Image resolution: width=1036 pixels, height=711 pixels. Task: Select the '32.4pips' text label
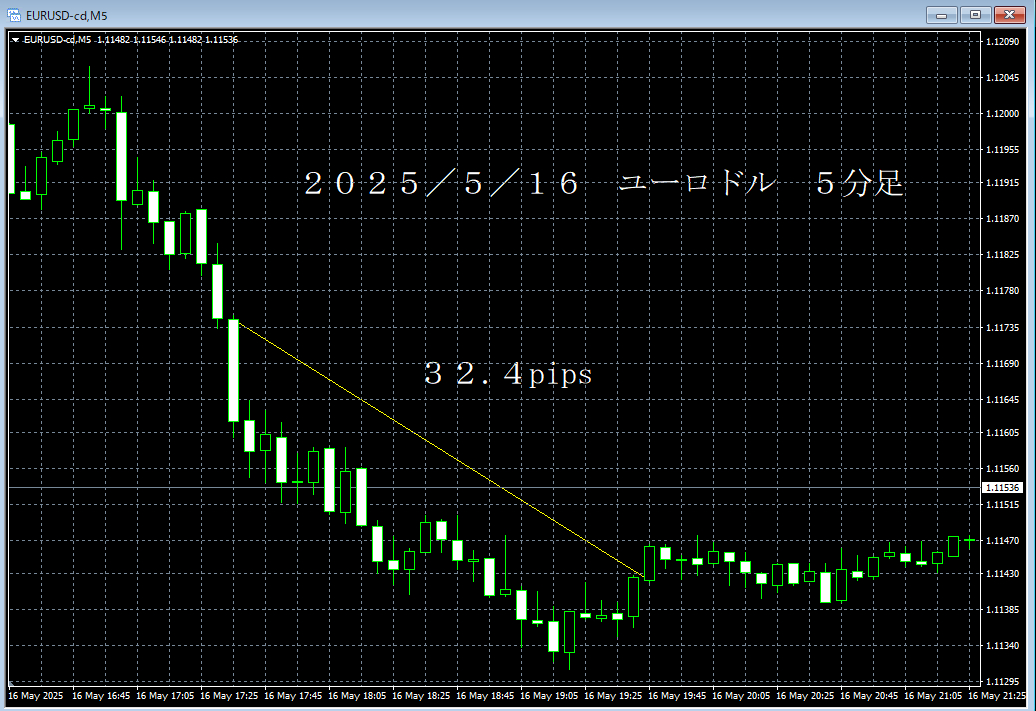508,374
